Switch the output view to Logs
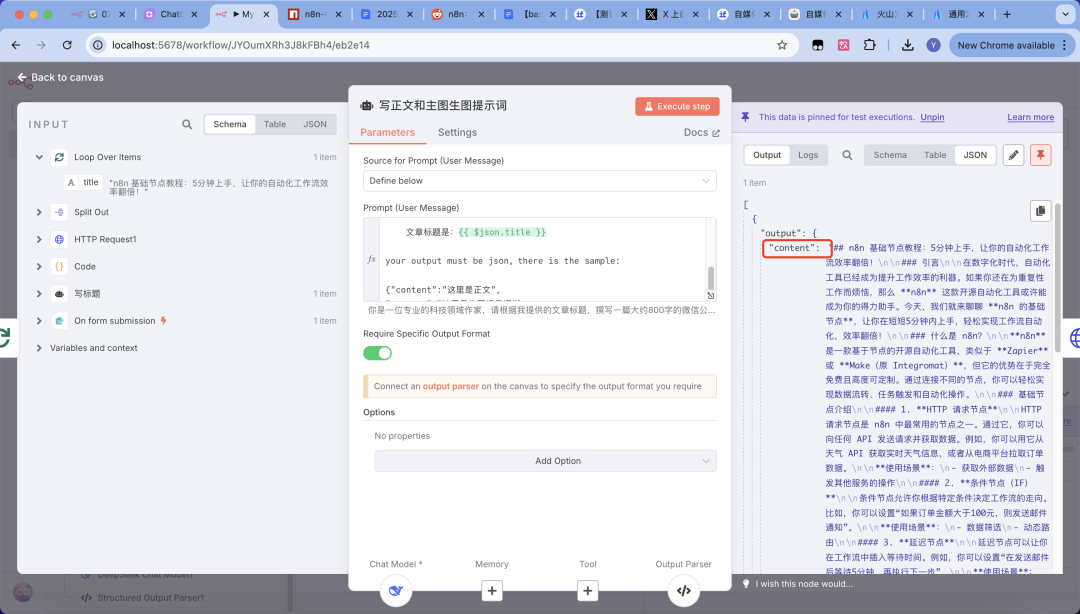1080x614 pixels. [808, 155]
